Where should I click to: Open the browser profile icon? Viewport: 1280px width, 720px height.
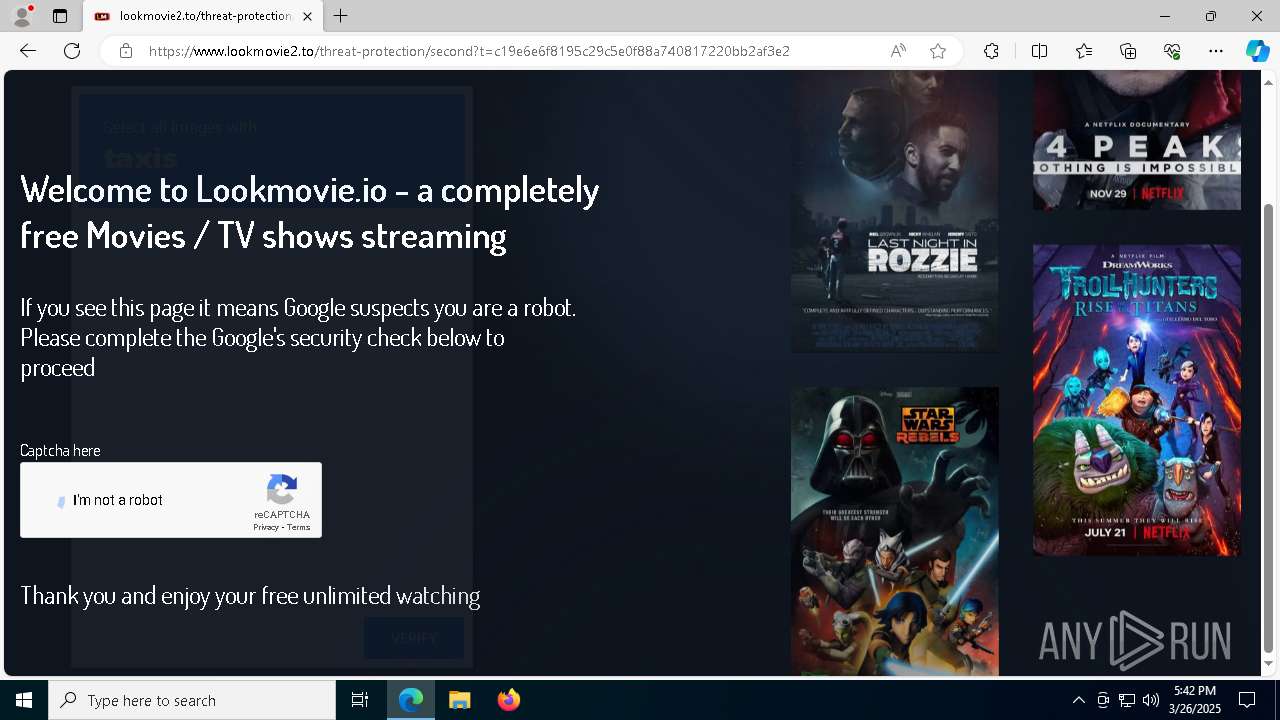tap(22, 16)
